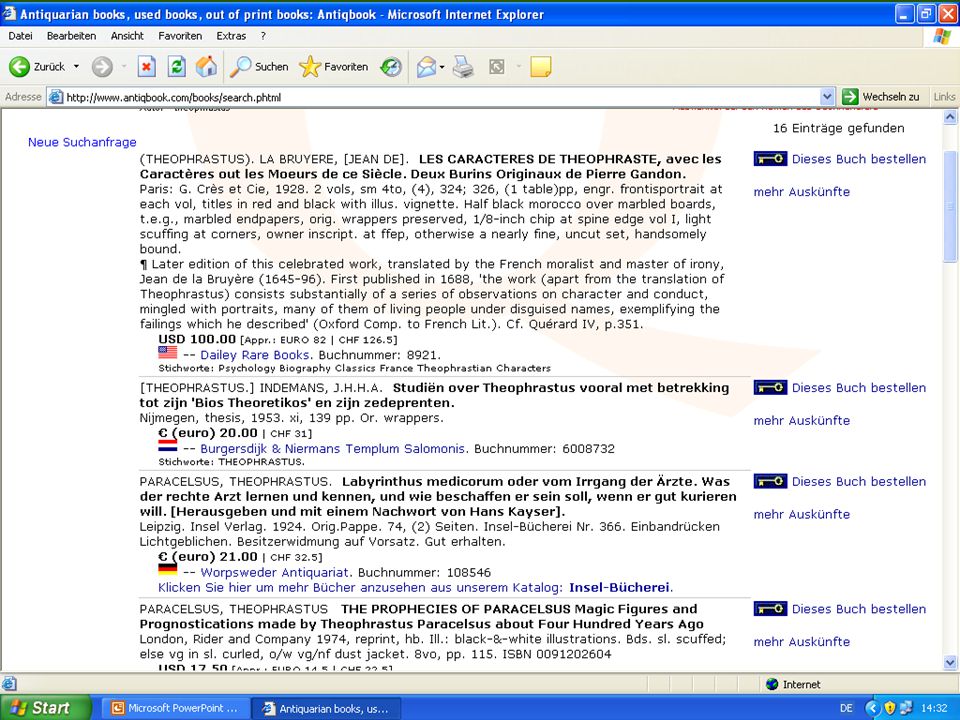Open mehr Auskünfte for Prophecies of Paracelsus
The image size is (960, 720).
coord(801,642)
